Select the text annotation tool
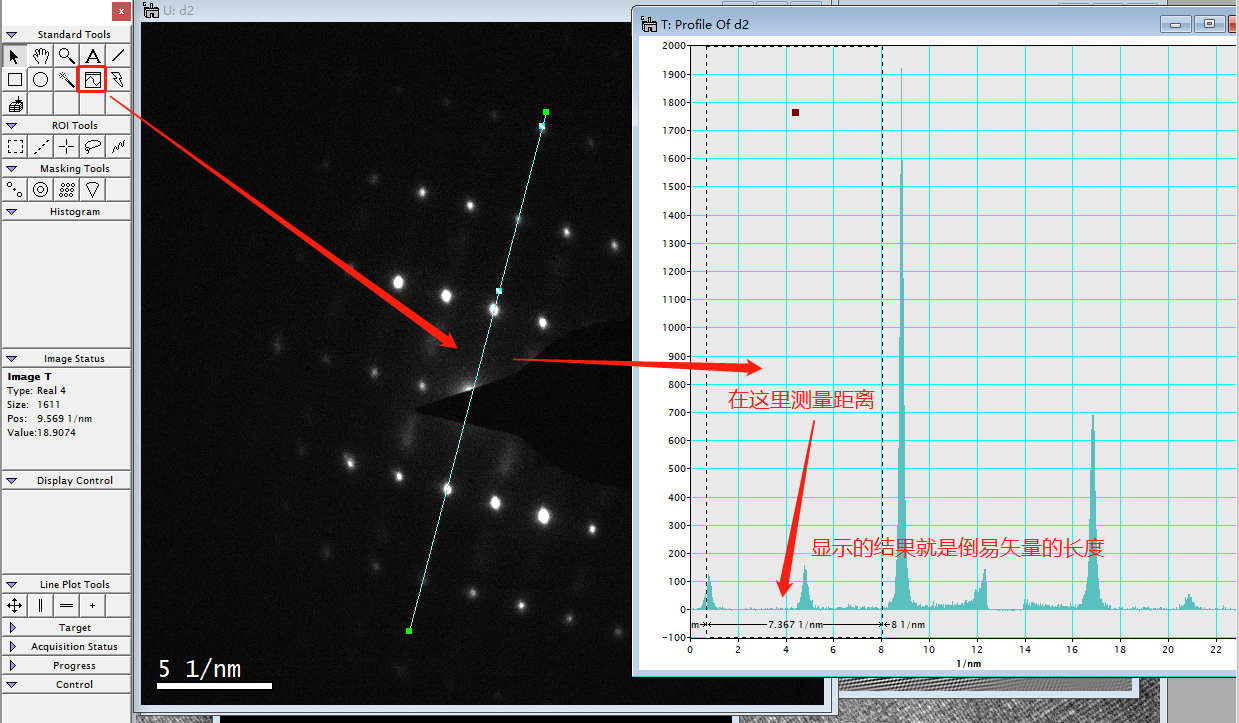The width and height of the screenshot is (1239, 723). tap(92, 56)
